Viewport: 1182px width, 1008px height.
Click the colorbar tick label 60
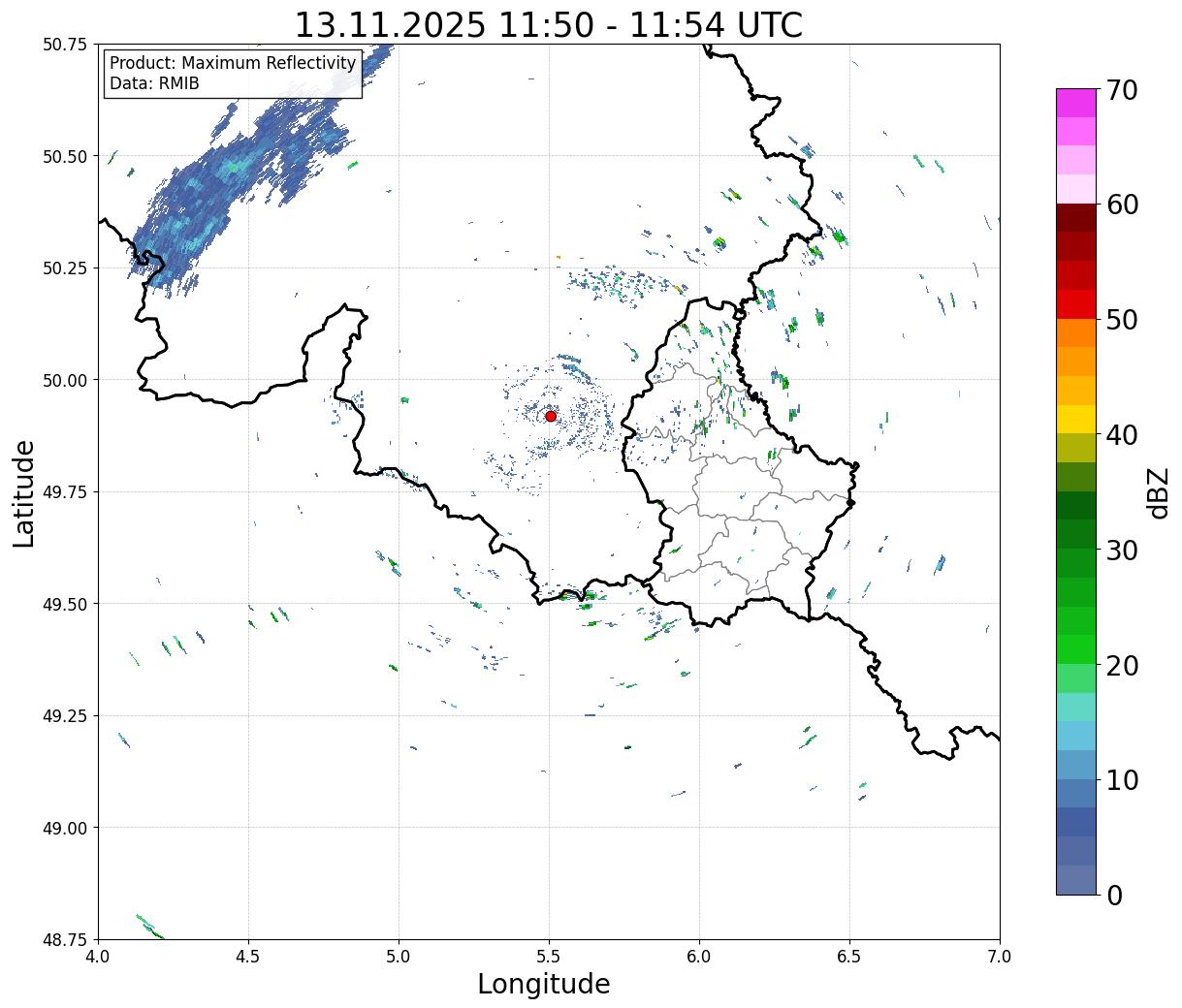coord(1121,205)
